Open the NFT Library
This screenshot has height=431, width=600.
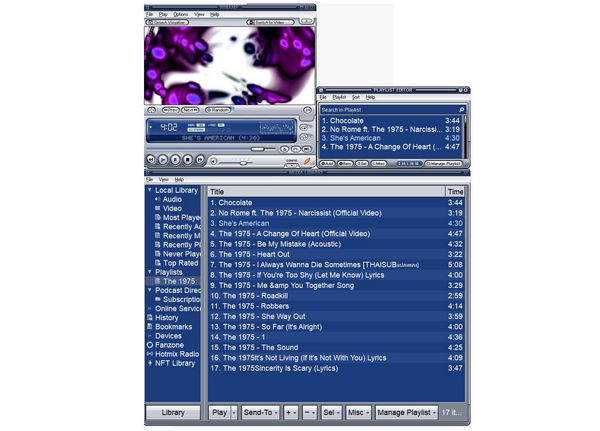[x=171, y=363]
